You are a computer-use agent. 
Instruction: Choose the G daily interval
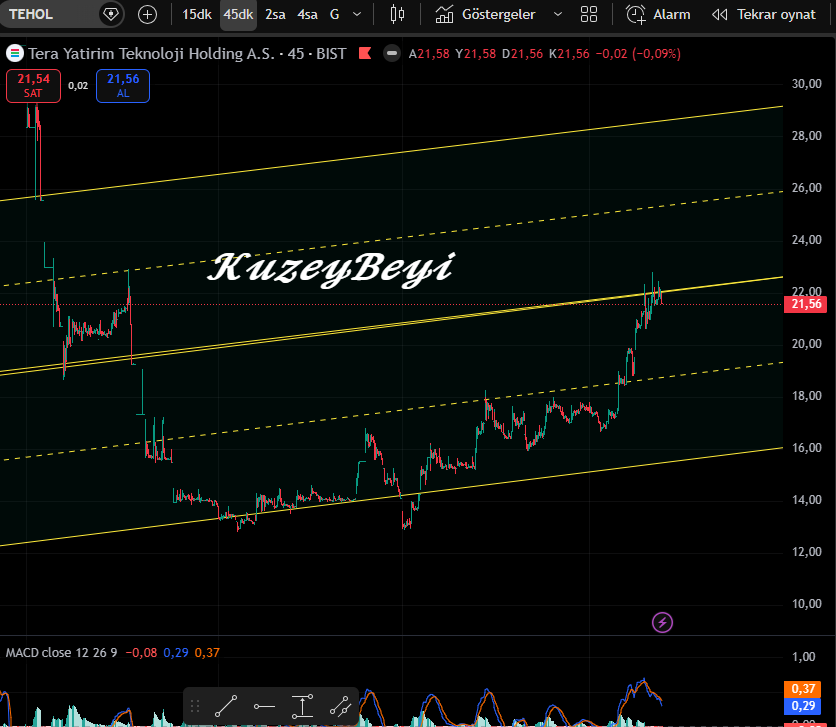tap(334, 14)
